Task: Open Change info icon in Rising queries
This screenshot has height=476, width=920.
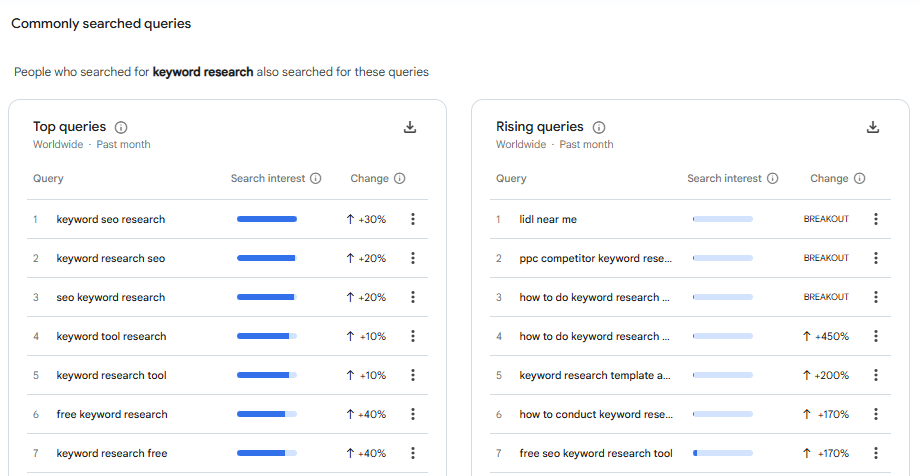Action: click(860, 178)
